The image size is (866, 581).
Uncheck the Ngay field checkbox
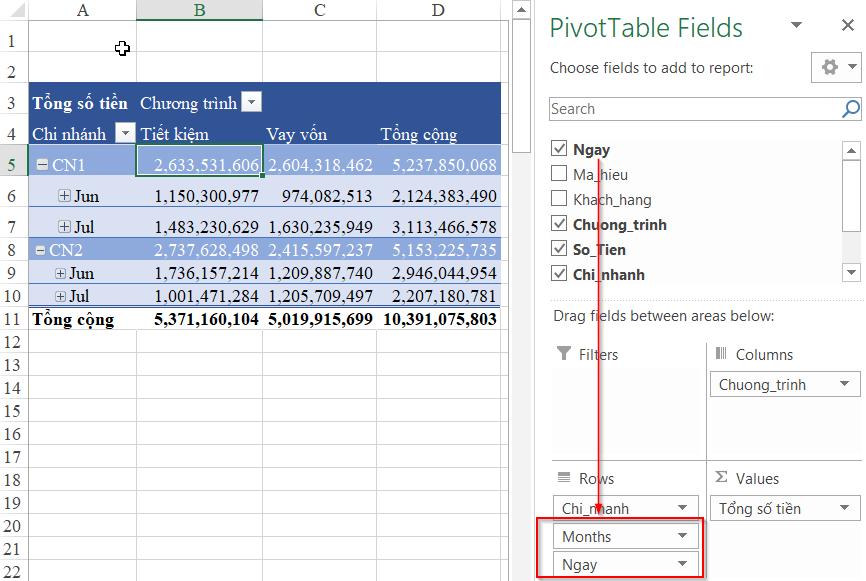coord(557,146)
